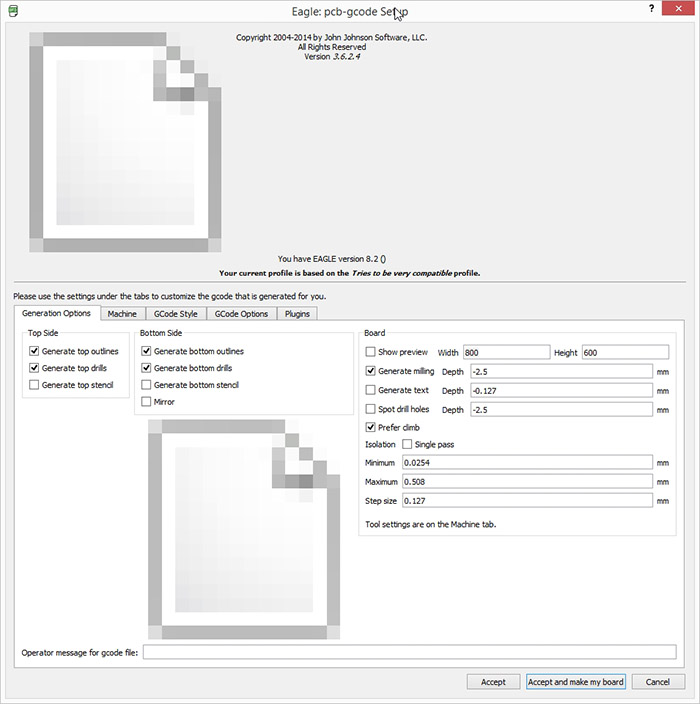Click the 'Your current profile is based on' text
The image size is (700, 704).
pyautogui.click(x=349, y=273)
